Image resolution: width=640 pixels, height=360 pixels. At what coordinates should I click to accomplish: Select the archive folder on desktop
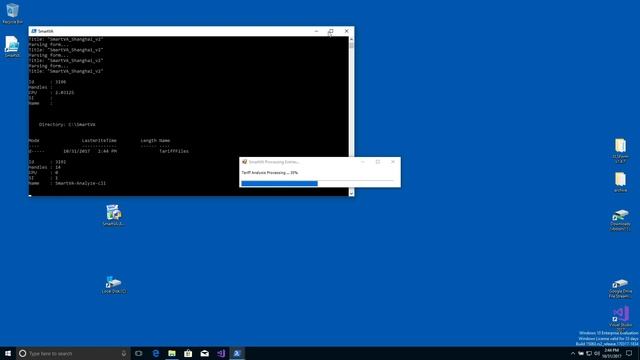coord(620,182)
